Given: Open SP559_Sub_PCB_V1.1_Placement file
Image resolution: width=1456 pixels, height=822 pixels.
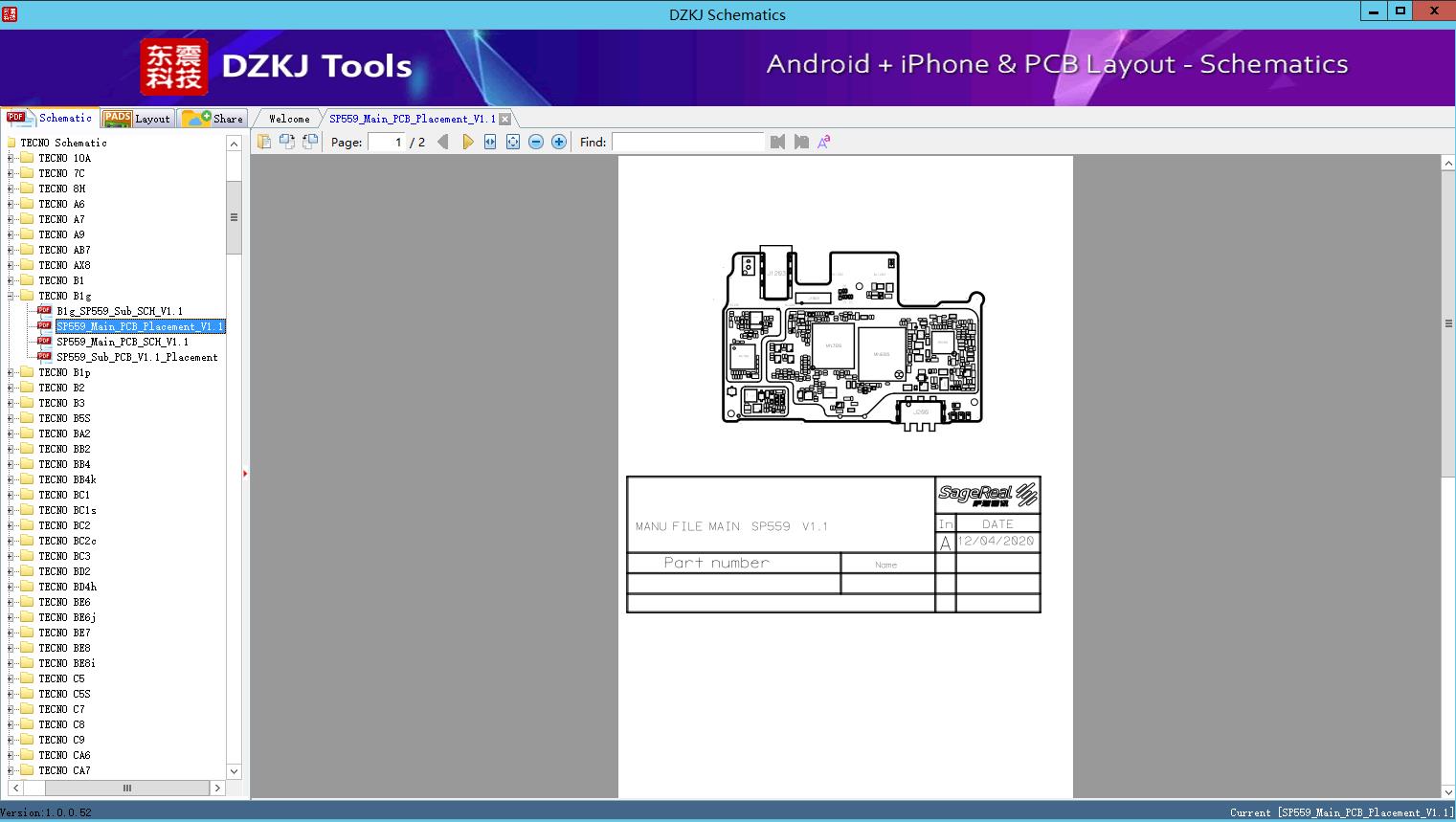Looking at the screenshot, I should (x=137, y=357).
